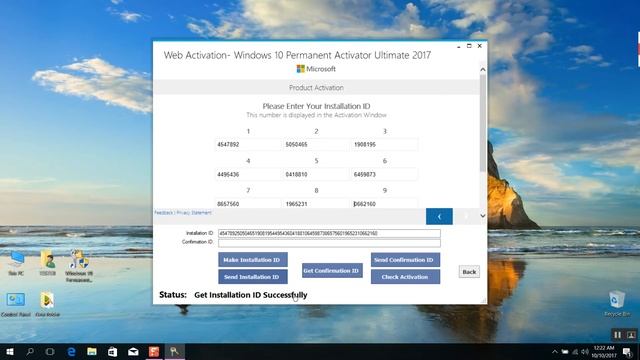This screenshot has width=640, height=360.
Task: Click the Microsoft logo in activation page
Action: click(316, 69)
